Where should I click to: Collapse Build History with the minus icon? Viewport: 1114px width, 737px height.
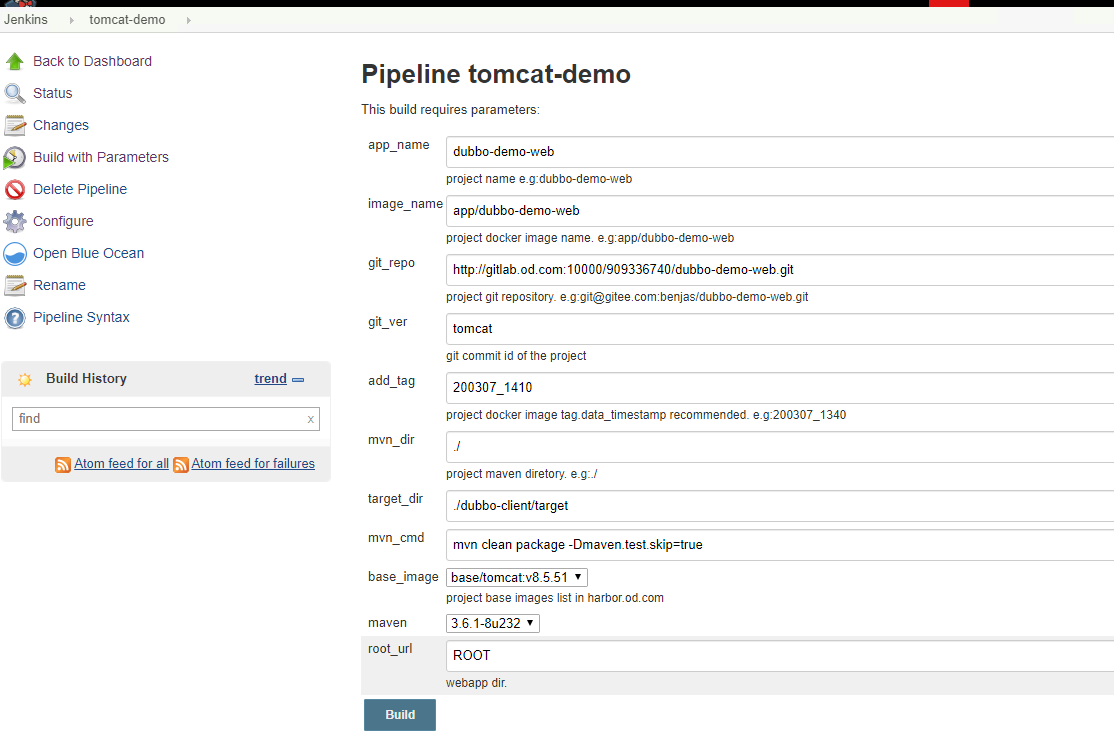click(x=298, y=379)
